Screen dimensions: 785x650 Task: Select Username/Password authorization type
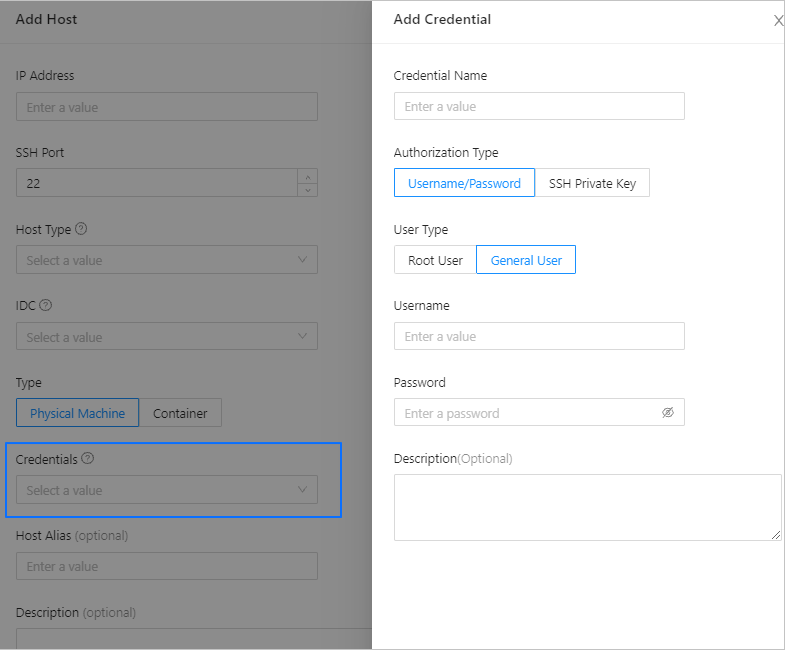pyautogui.click(x=464, y=183)
